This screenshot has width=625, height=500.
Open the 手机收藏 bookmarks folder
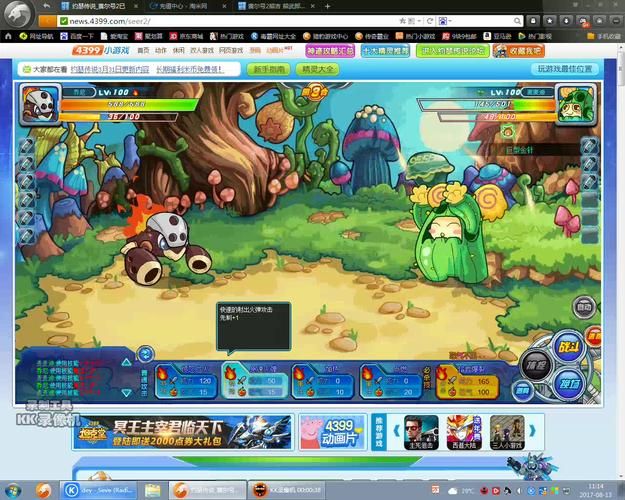coord(604,36)
